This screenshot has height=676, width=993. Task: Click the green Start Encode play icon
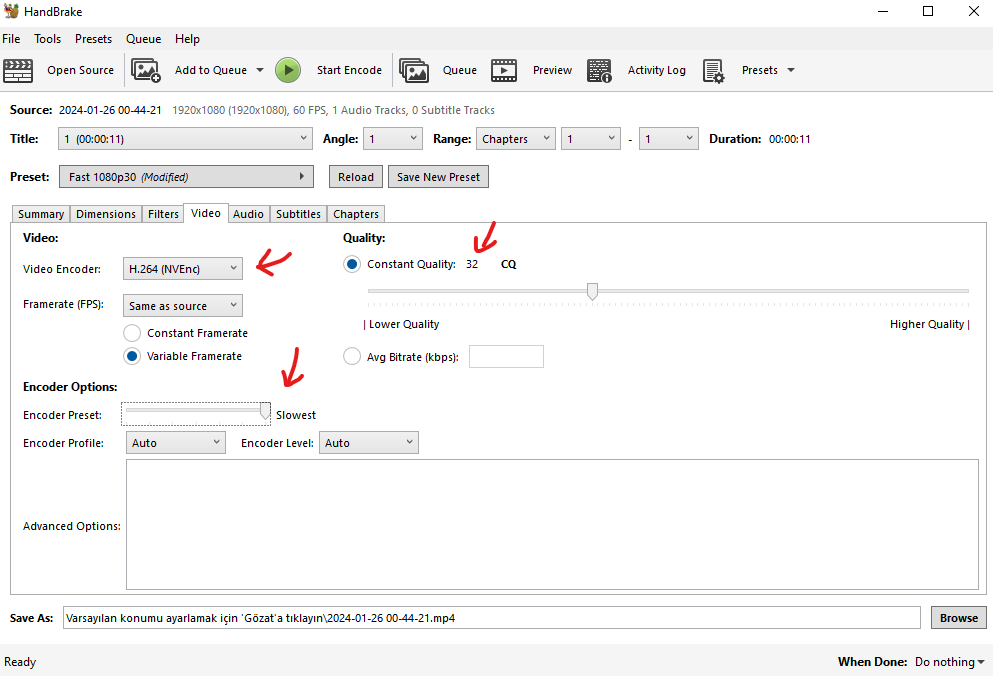288,70
